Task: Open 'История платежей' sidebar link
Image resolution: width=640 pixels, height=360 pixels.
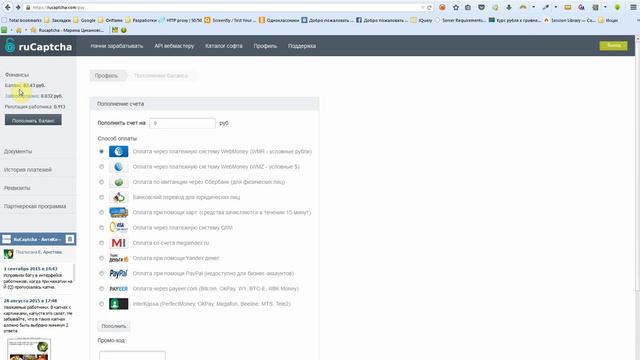Action: click(28, 170)
